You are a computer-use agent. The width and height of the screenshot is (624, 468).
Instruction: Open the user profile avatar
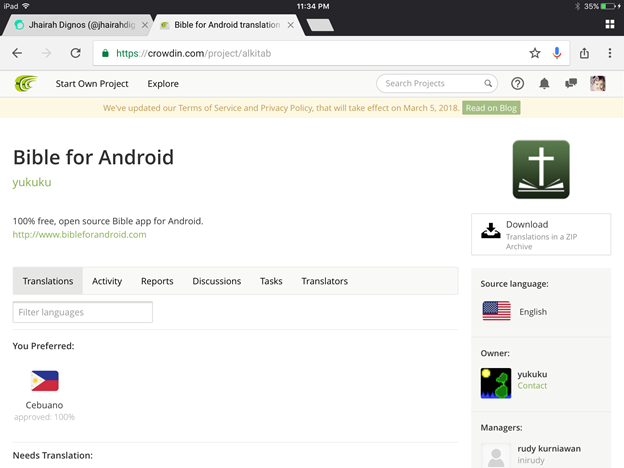click(598, 84)
